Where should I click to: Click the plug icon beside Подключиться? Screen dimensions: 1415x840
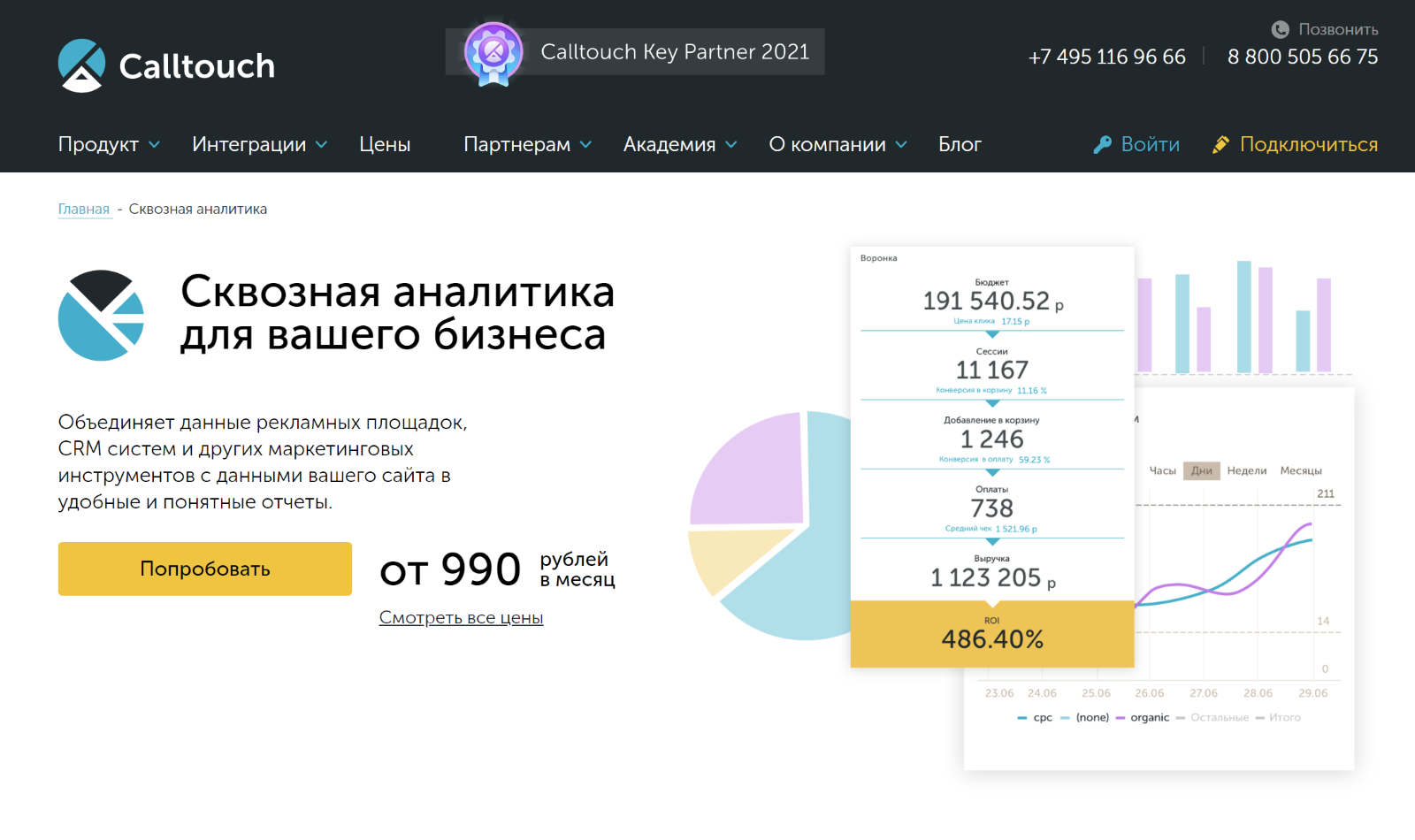tap(1220, 144)
